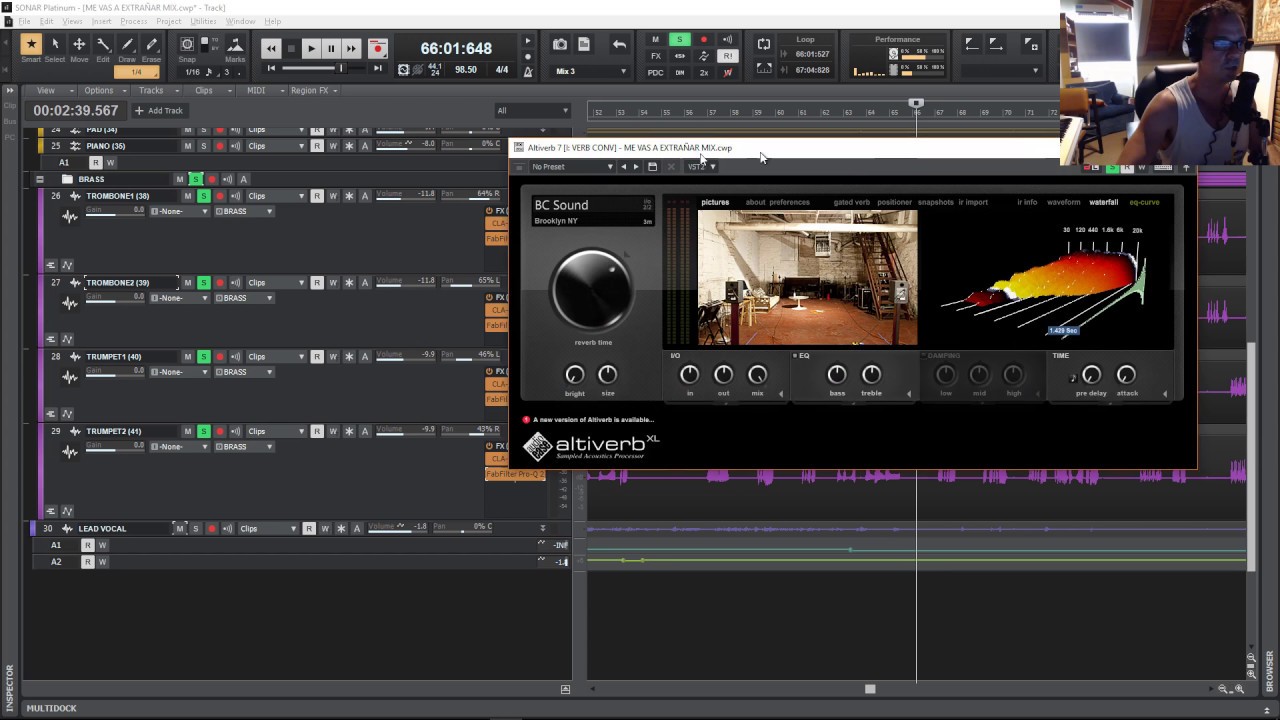
Task: Unsolo the TROMBONE2 track
Action: click(203, 283)
